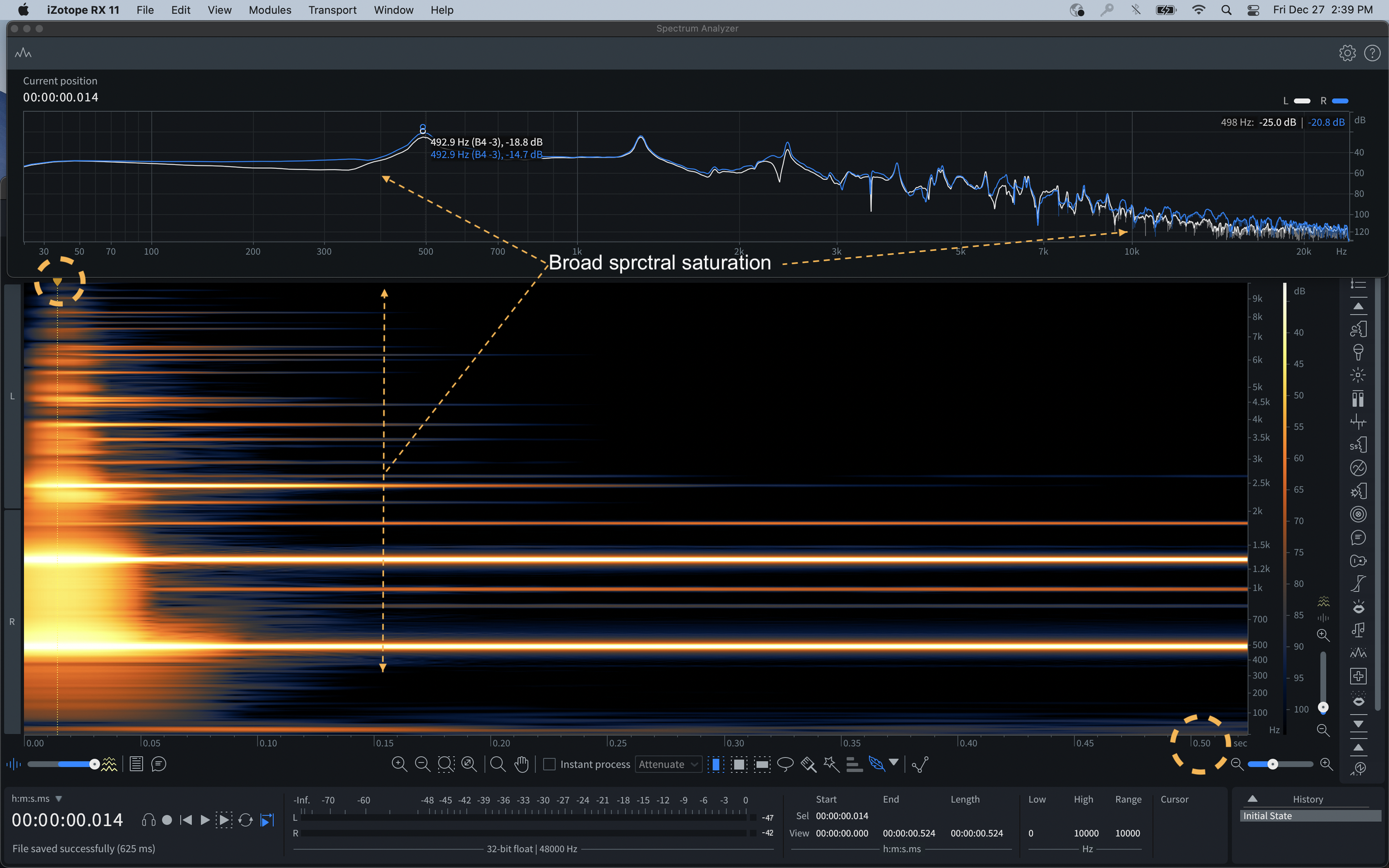Open the Attenuate mode dropdown
The width and height of the screenshot is (1389, 868).
[668, 764]
